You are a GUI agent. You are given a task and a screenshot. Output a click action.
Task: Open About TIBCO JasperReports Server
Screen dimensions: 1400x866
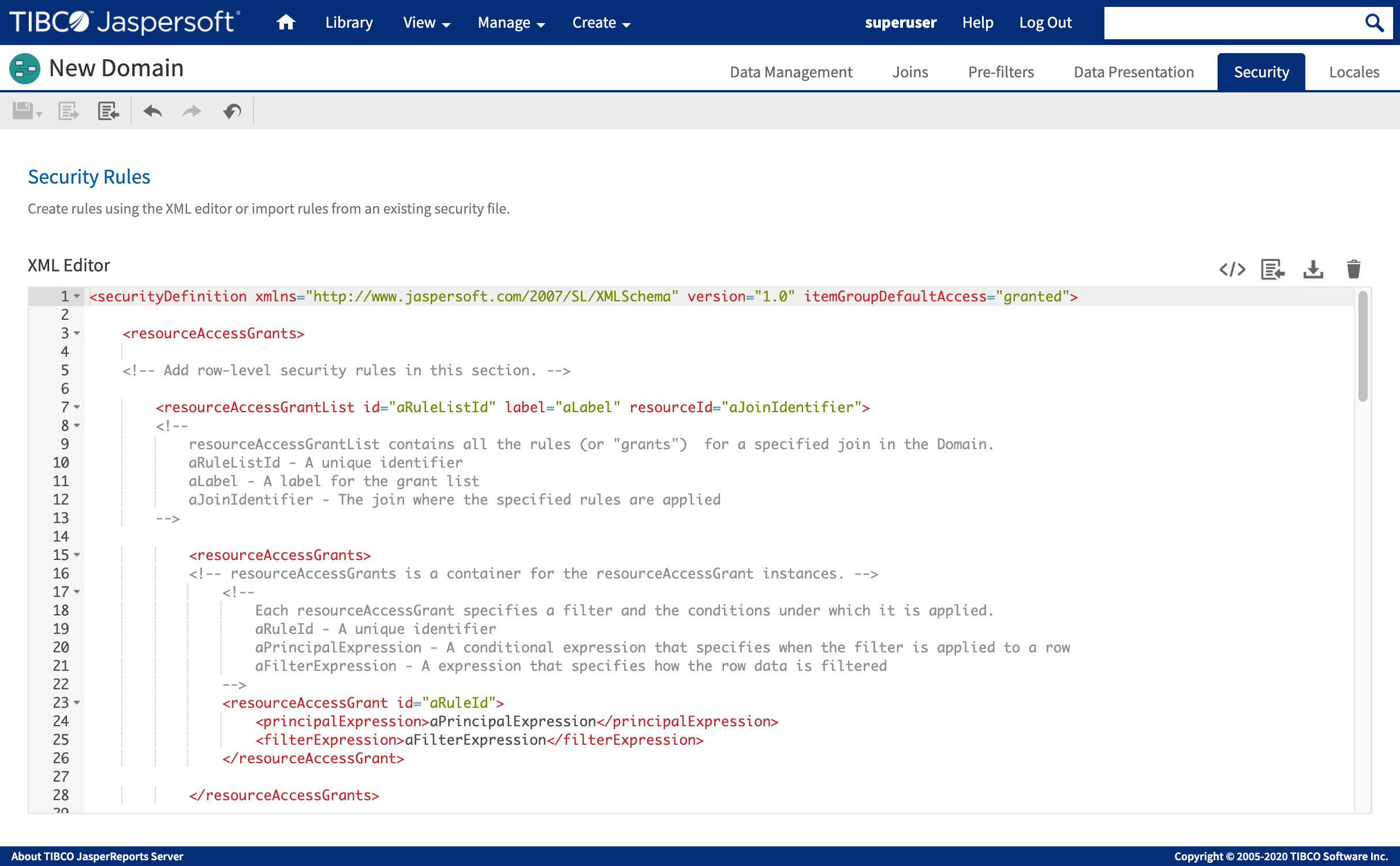pyautogui.click(x=97, y=856)
